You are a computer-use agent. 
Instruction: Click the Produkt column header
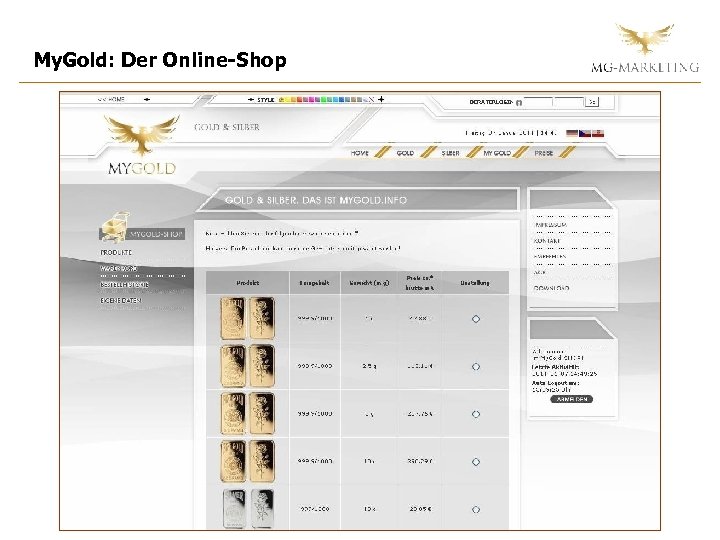click(248, 283)
